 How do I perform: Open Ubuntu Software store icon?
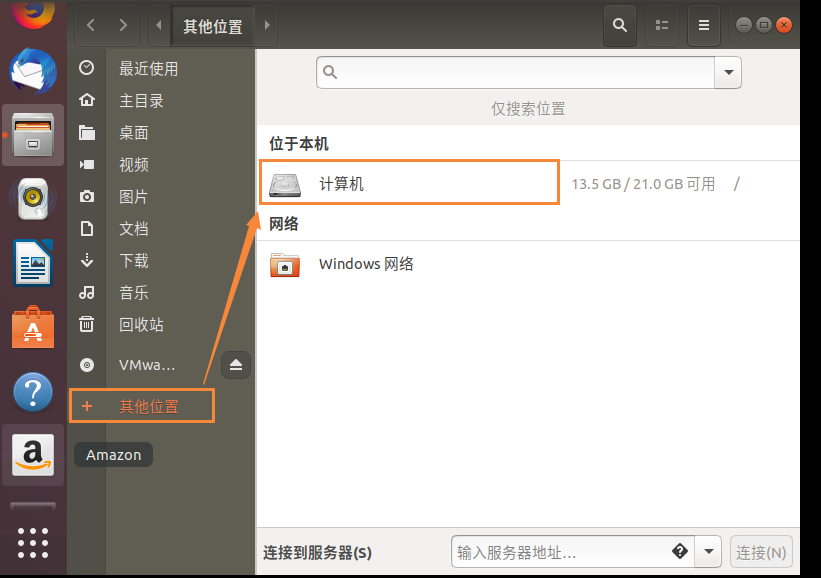click(33, 327)
